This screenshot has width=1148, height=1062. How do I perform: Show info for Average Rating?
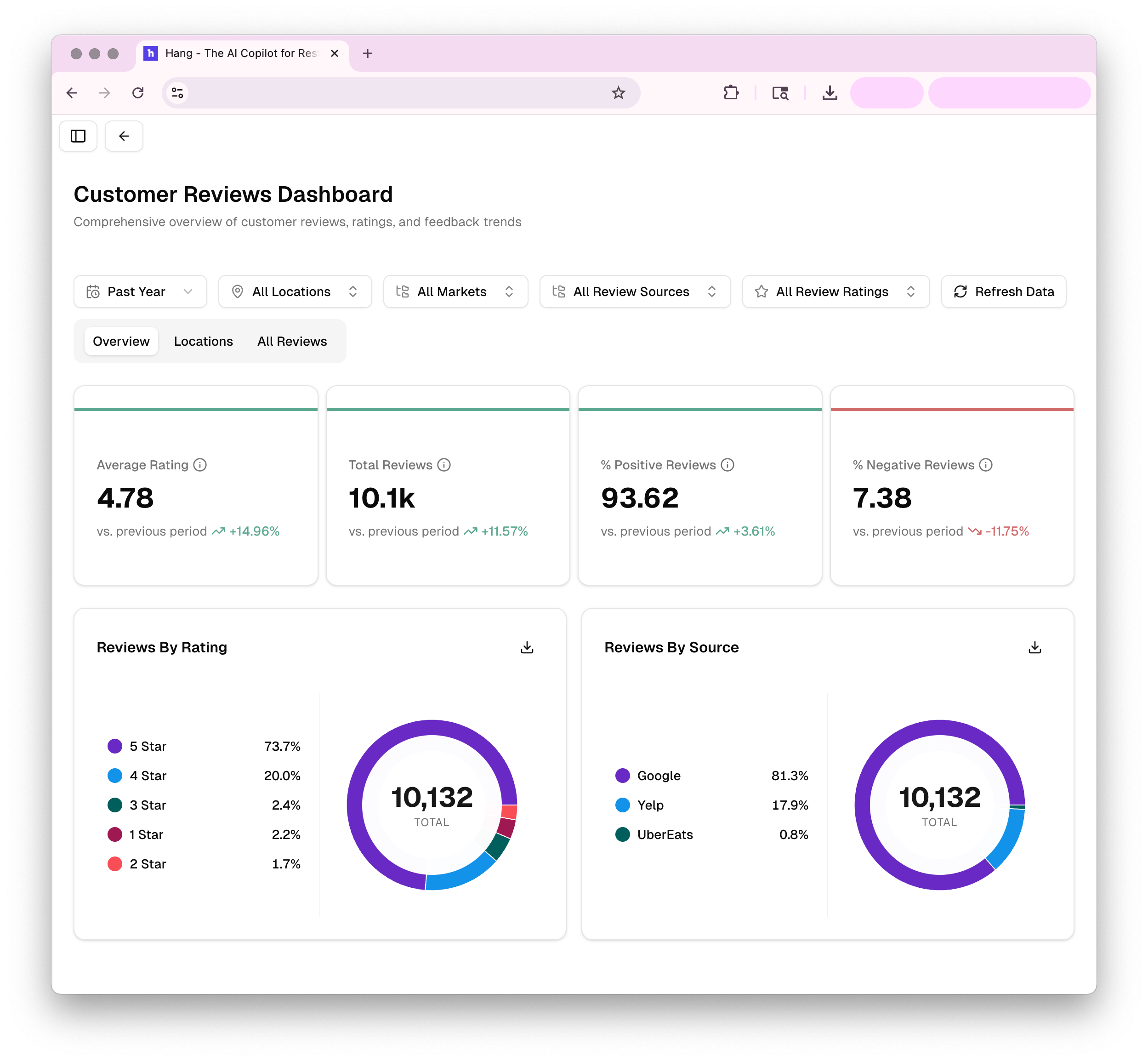pyautogui.click(x=200, y=465)
